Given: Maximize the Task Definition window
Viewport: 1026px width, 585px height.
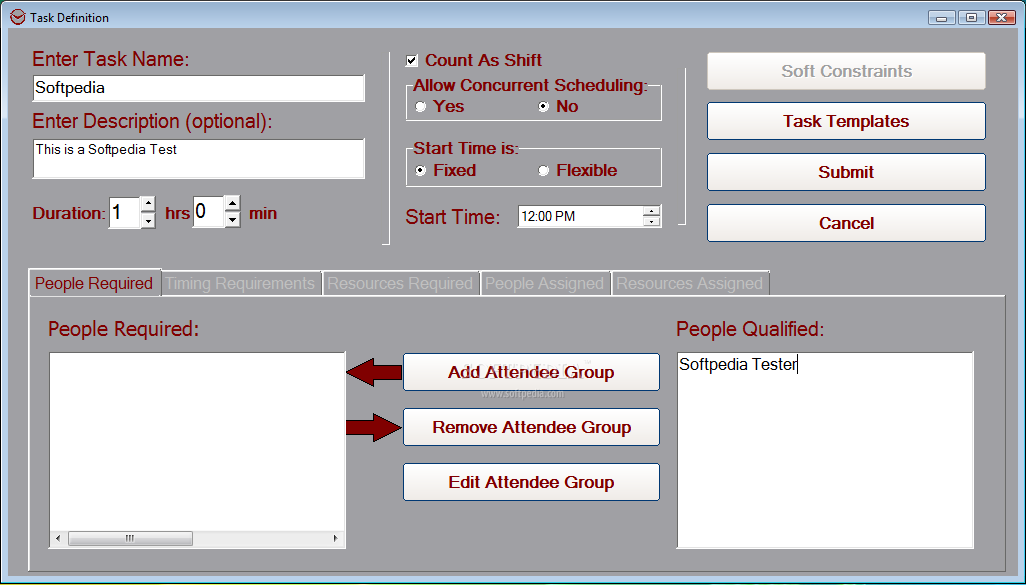Looking at the screenshot, I should [x=972, y=18].
